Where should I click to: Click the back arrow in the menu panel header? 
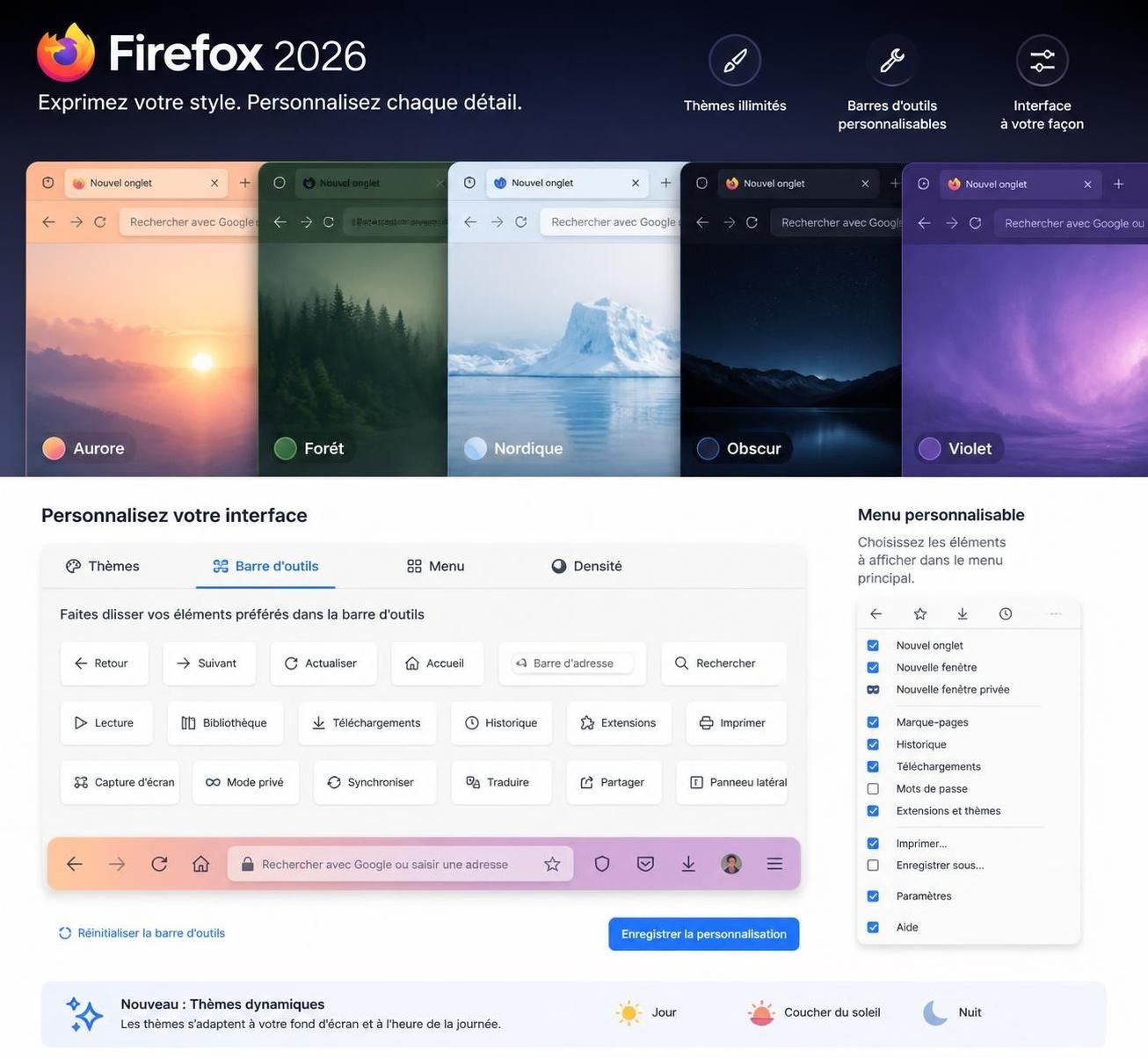point(876,614)
